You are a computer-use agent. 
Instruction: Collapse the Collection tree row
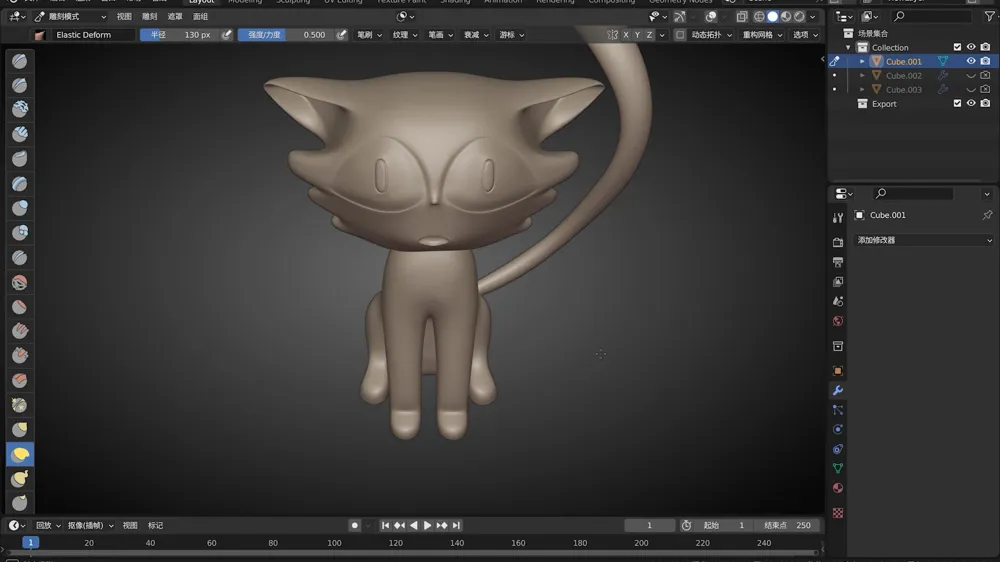tap(848, 47)
